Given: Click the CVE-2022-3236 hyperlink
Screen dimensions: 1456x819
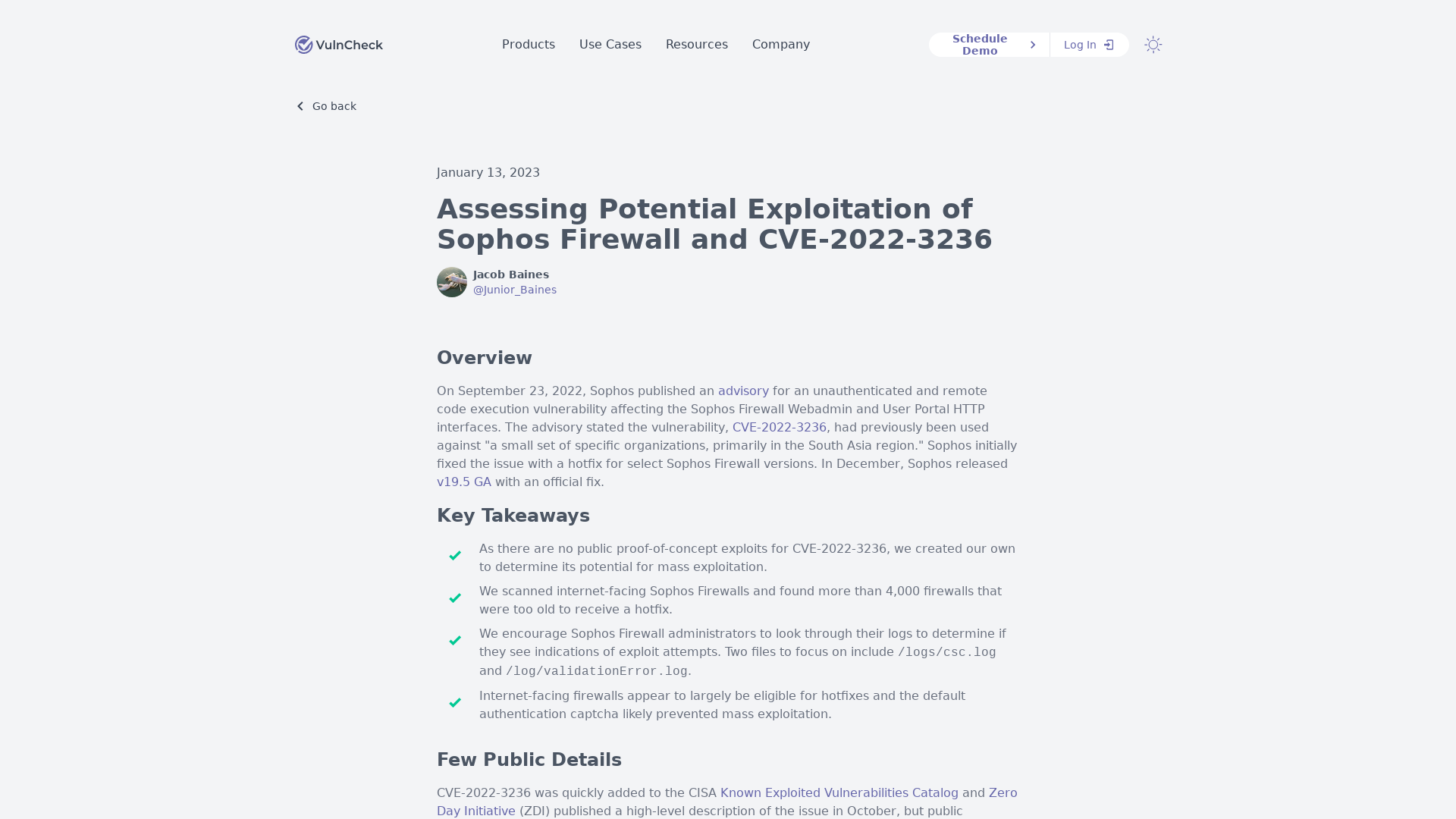Looking at the screenshot, I should point(780,427).
